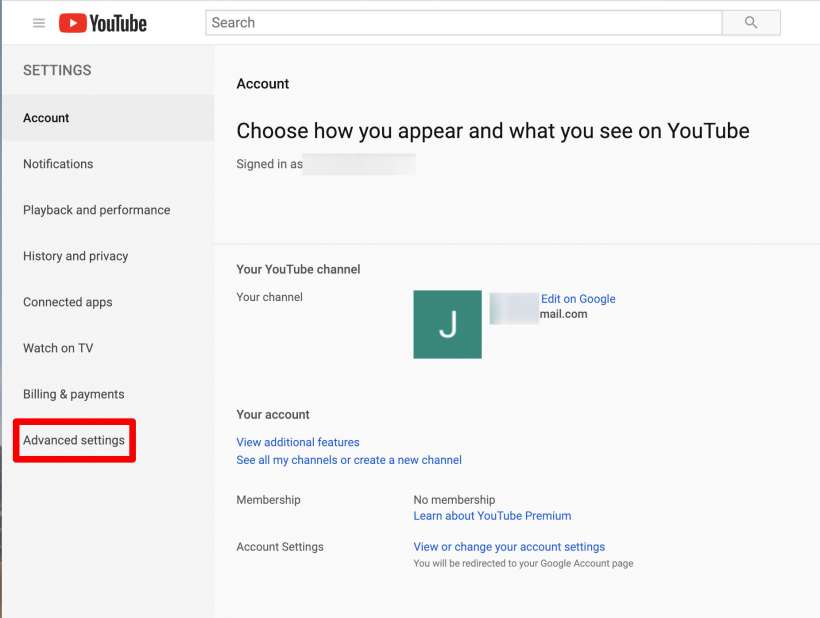Open Playback and performance settings
Image resolution: width=820 pixels, height=618 pixels.
tap(97, 210)
